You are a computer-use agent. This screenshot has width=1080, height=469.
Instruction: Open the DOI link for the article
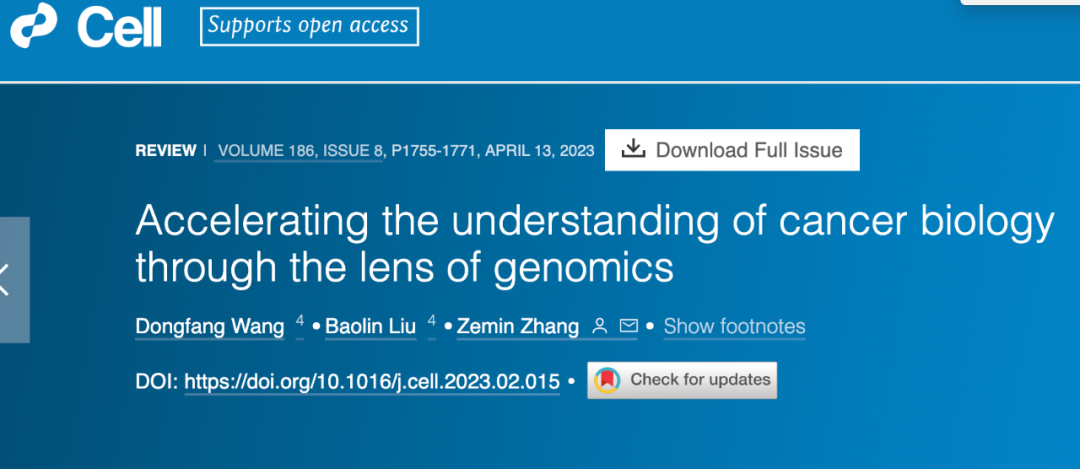click(x=372, y=381)
